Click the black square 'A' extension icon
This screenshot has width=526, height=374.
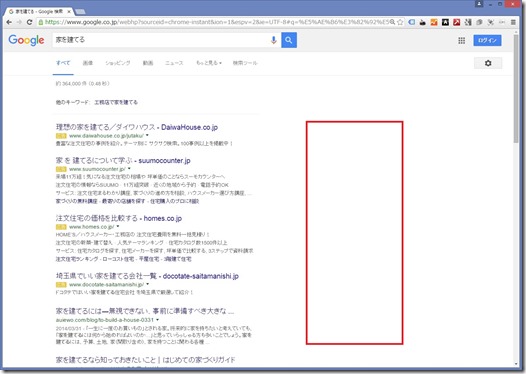[445, 22]
